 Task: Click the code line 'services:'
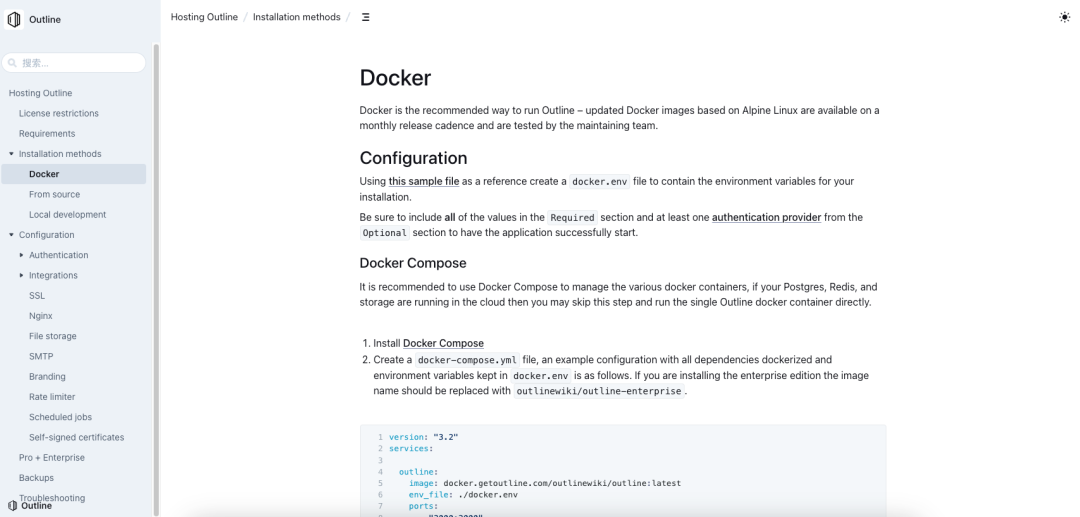click(411, 449)
